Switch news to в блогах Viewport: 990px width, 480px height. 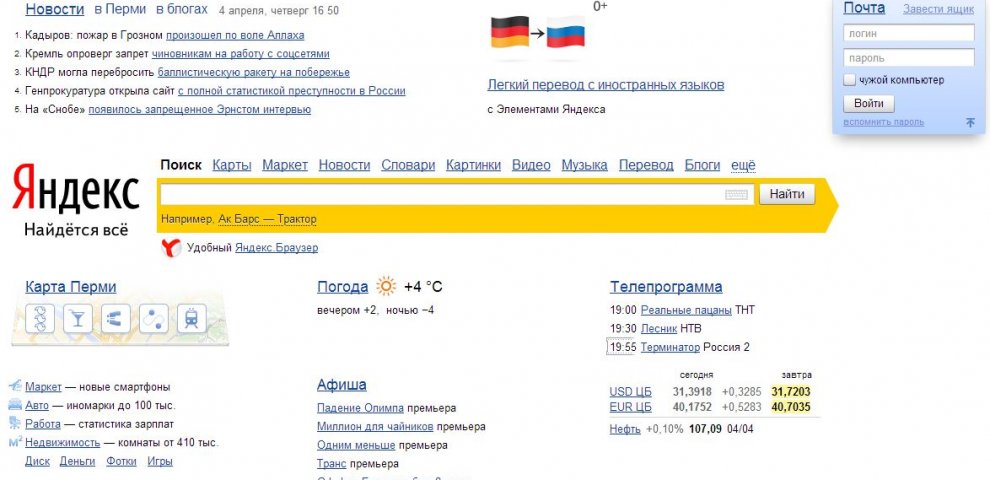(x=182, y=9)
